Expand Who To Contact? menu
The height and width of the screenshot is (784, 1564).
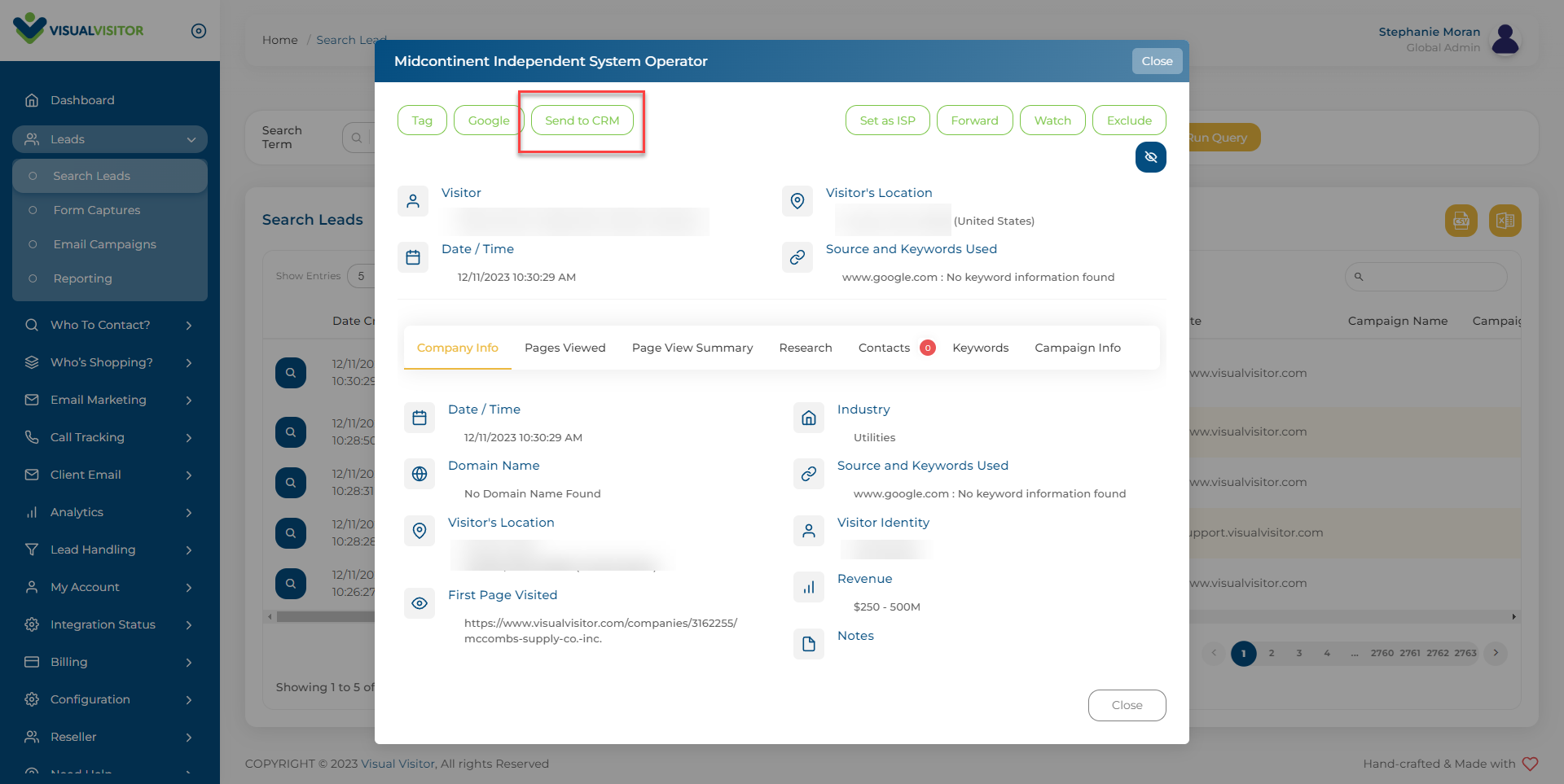(x=110, y=325)
